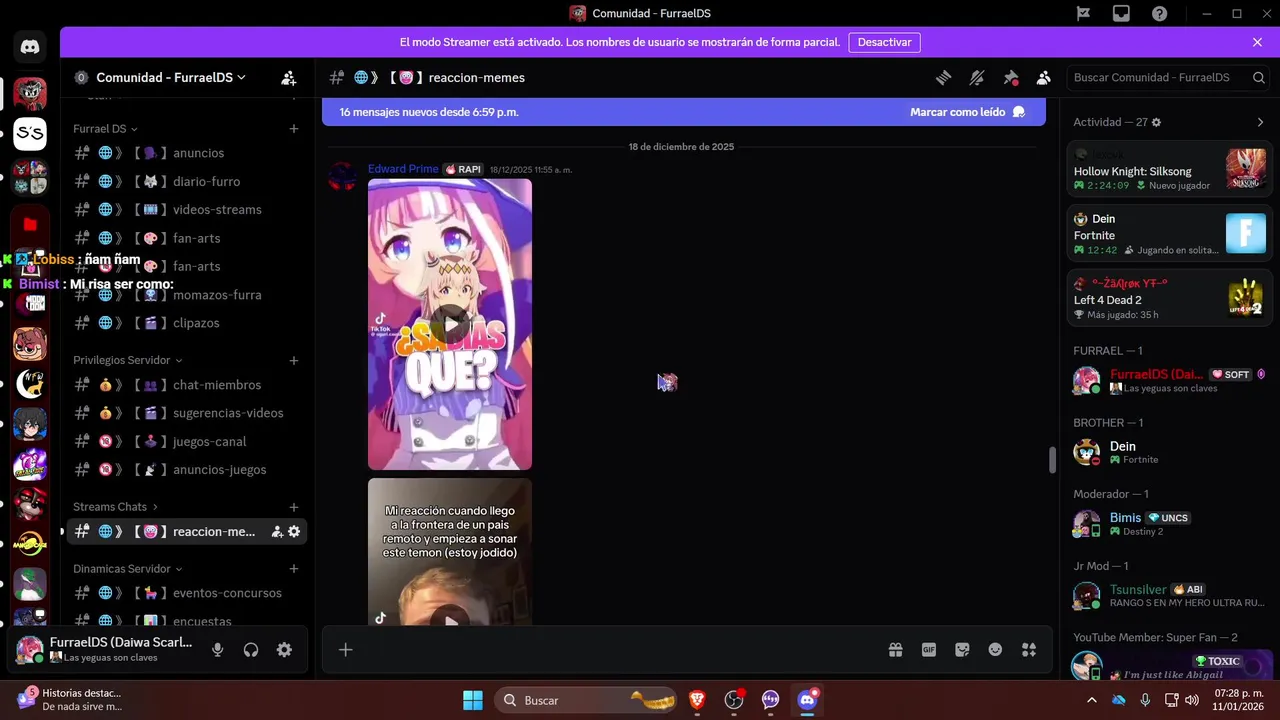This screenshot has height=720, width=1280.
Task: Collapse Privilegios Servidor category
Action: tap(128, 360)
